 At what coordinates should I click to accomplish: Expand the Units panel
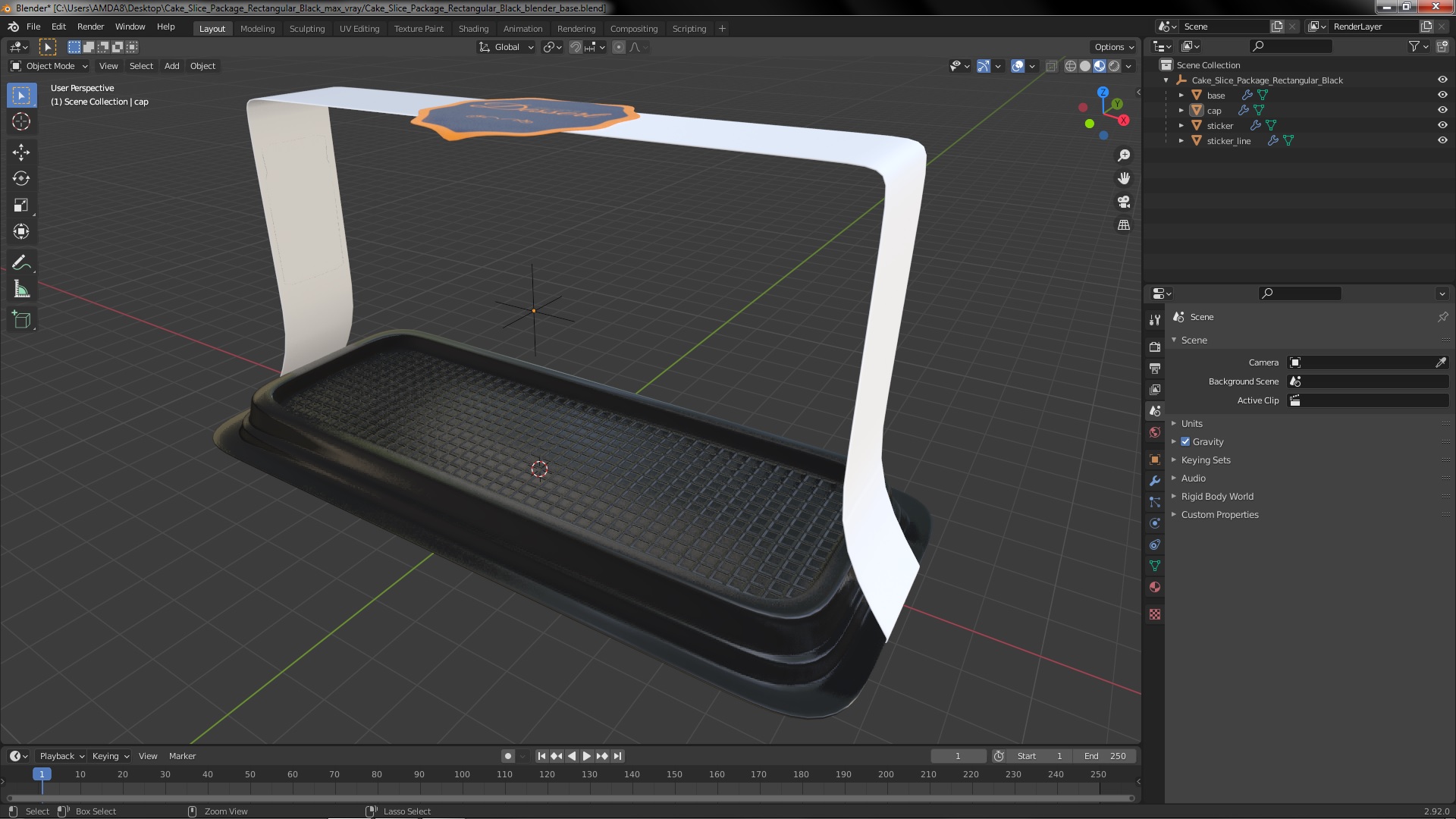pyautogui.click(x=1191, y=424)
